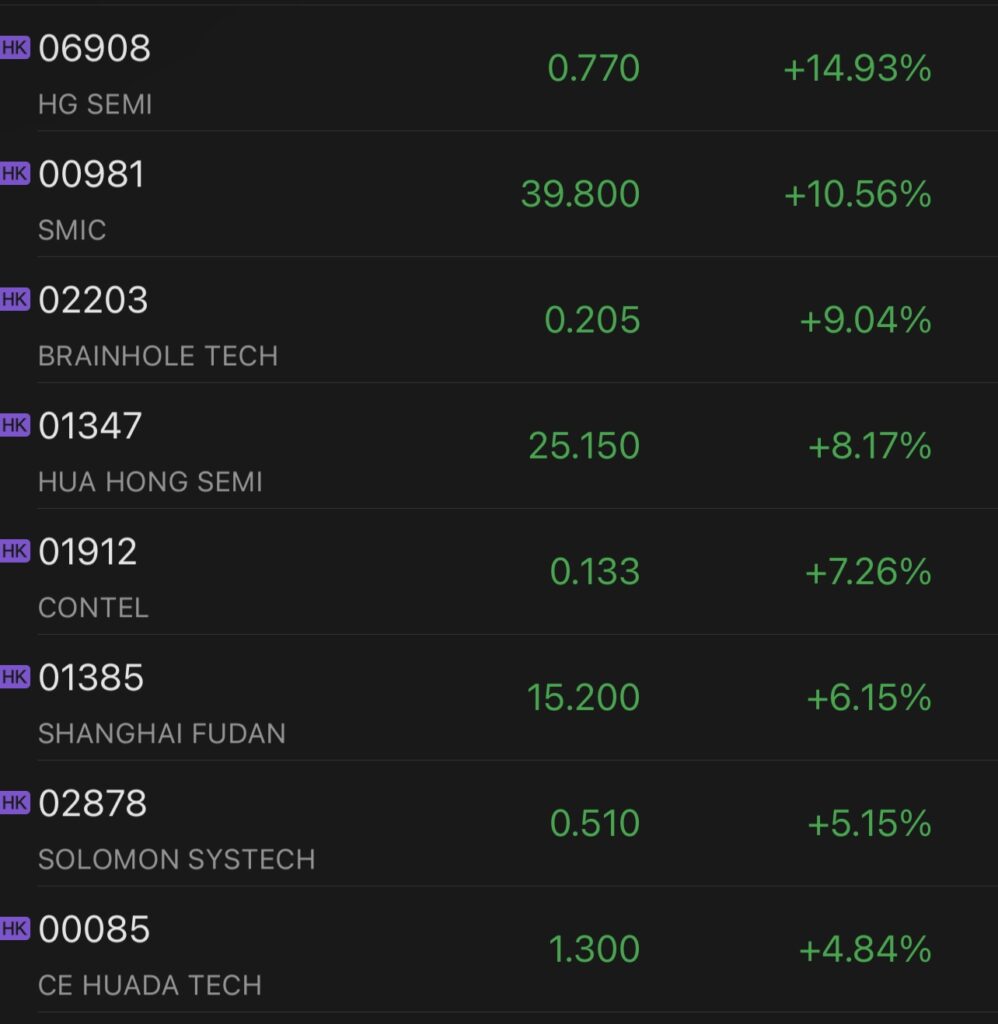This screenshot has height=1024, width=998.
Task: Click the +14.93% change value
Action: [x=857, y=69]
